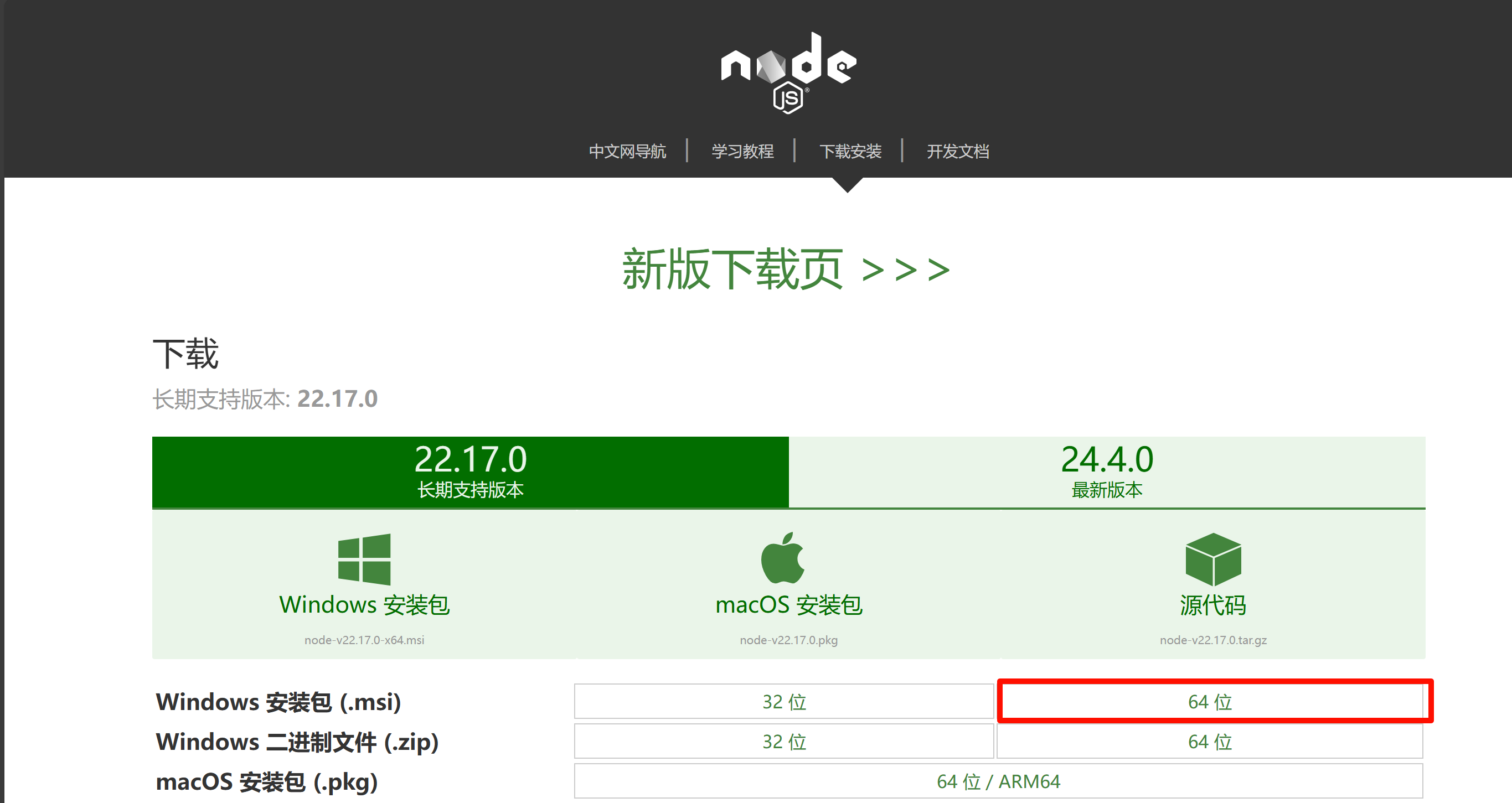Viewport: 1512px width, 803px height.
Task: Download 32 位 Windows .msi installer
Action: coord(783,702)
